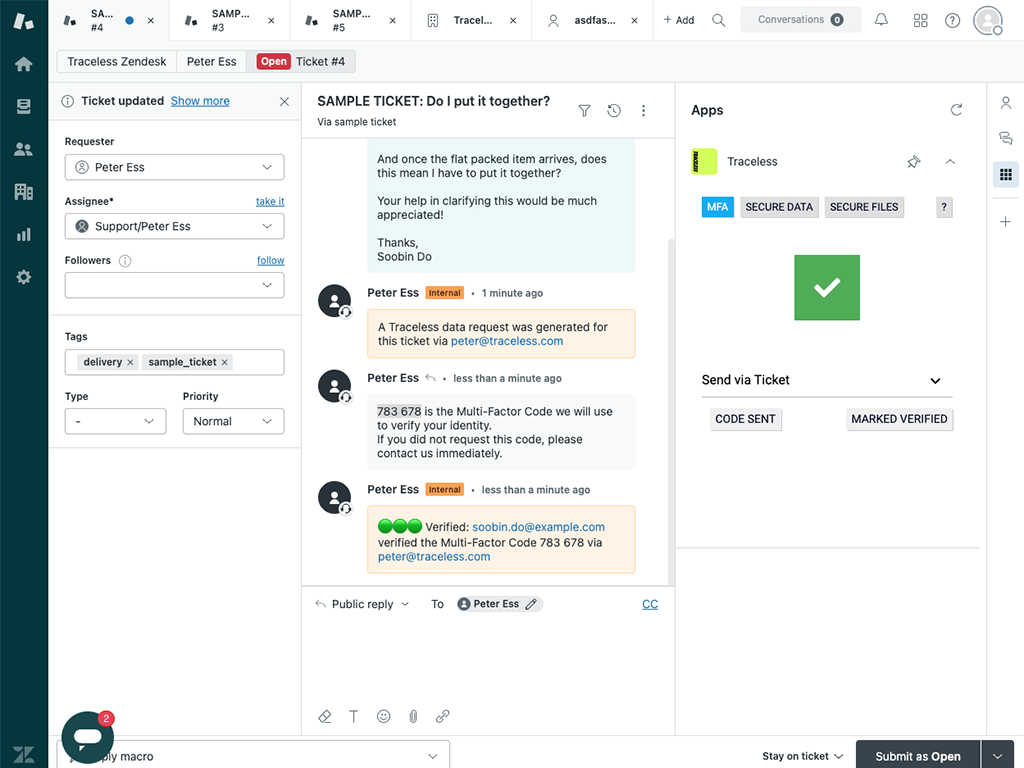Open the Assignee dropdown

tap(174, 226)
